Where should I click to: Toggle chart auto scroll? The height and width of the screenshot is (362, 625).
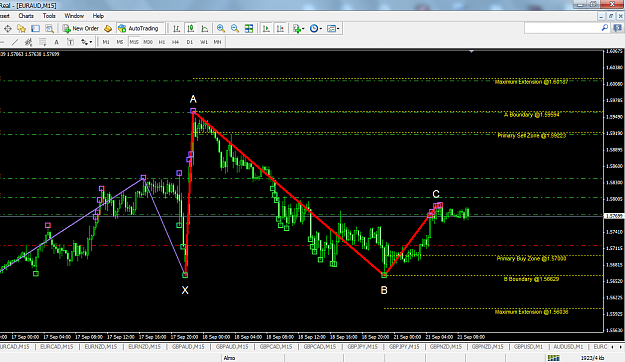pos(266,29)
